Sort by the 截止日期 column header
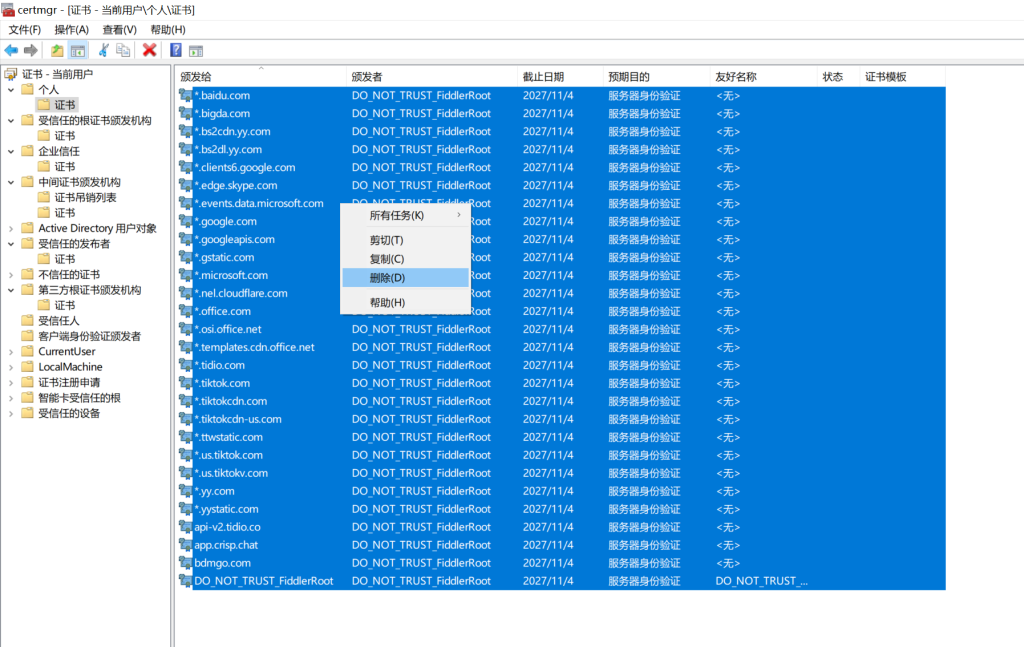This screenshot has height=647, width=1024. (x=560, y=76)
